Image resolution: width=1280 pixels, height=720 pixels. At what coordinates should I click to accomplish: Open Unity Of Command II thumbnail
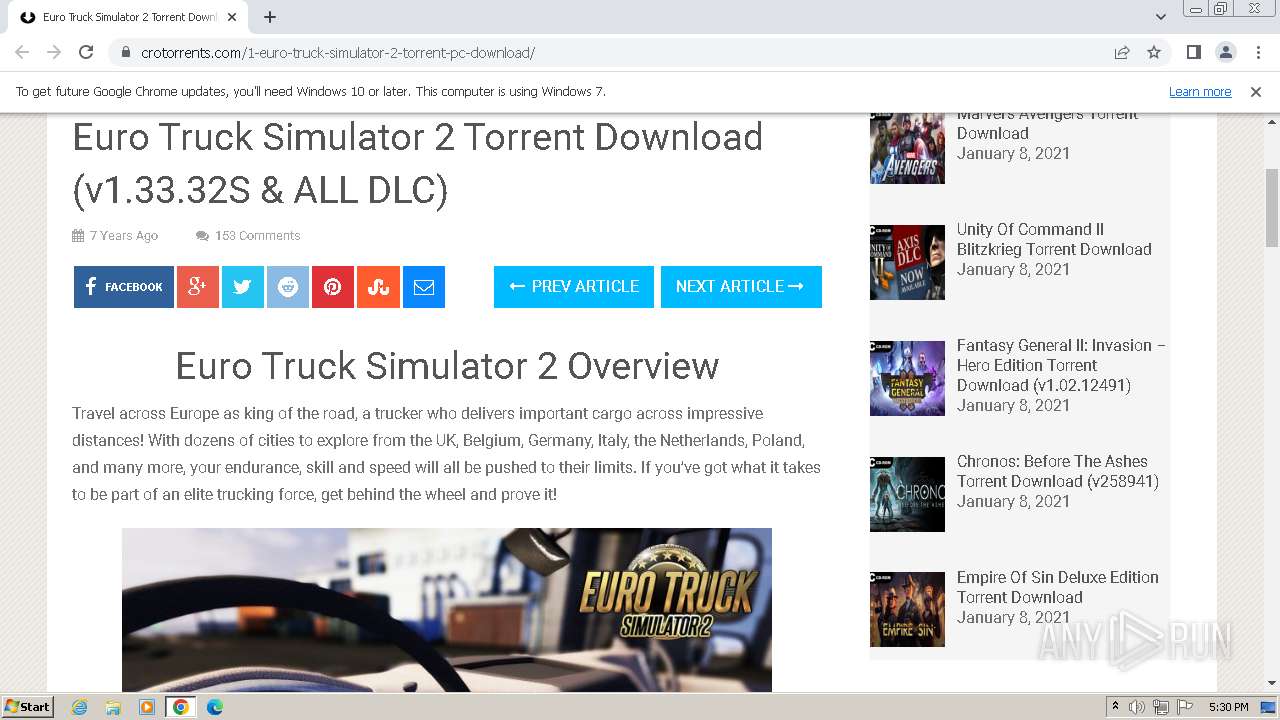(907, 262)
